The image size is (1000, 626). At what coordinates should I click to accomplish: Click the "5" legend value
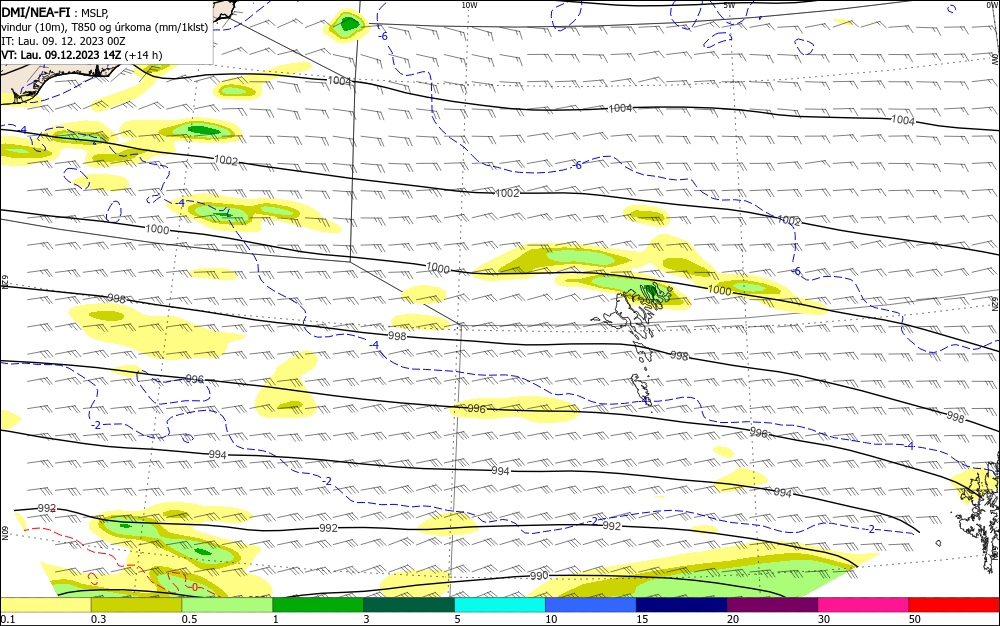(x=457, y=619)
